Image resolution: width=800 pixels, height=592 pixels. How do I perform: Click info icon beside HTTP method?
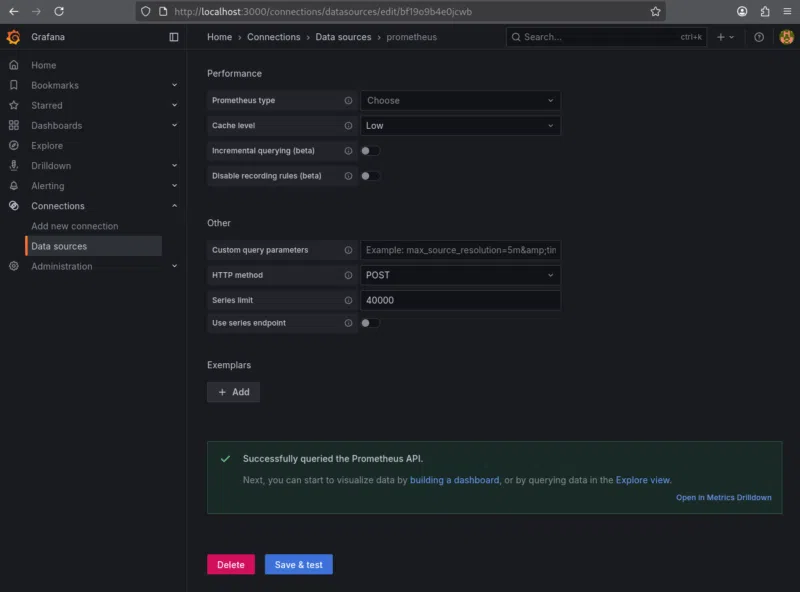coord(349,275)
